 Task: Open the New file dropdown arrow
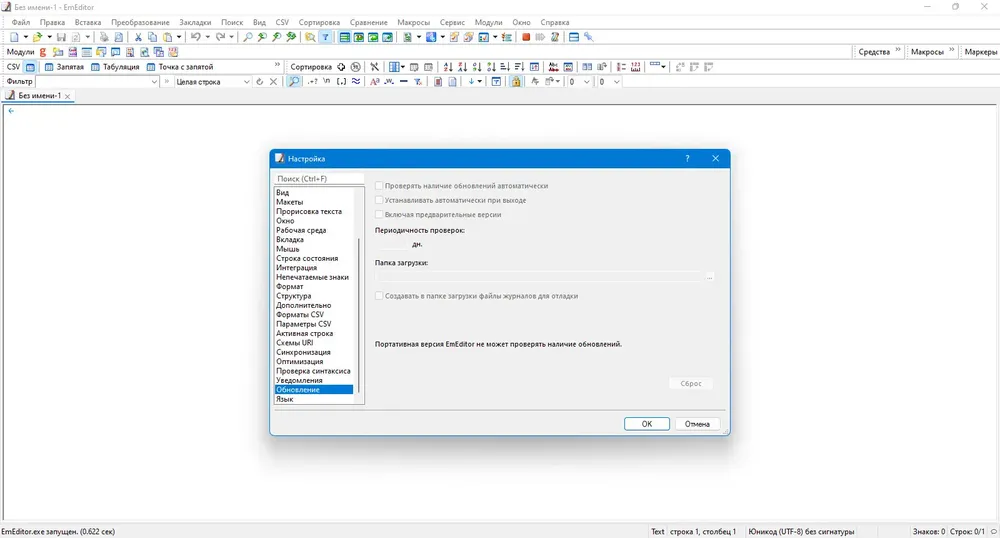click(x=26, y=37)
